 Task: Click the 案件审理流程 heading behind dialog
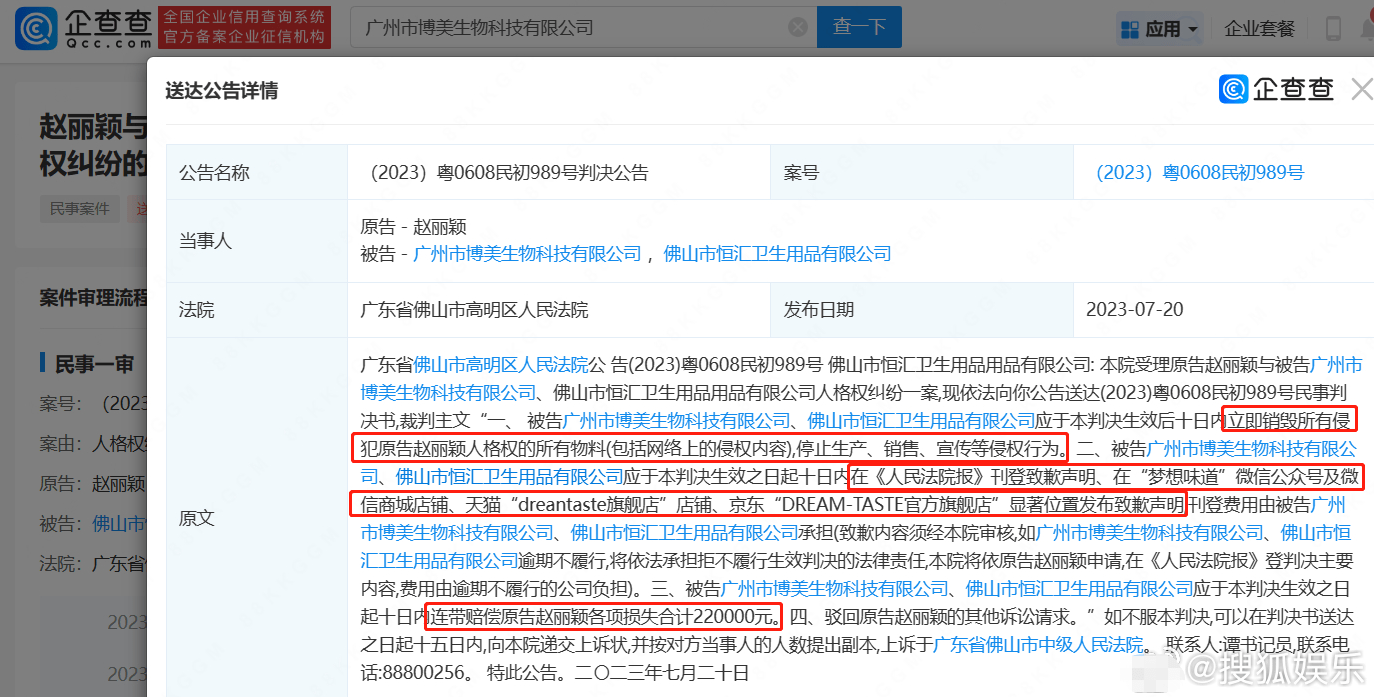pos(94,298)
